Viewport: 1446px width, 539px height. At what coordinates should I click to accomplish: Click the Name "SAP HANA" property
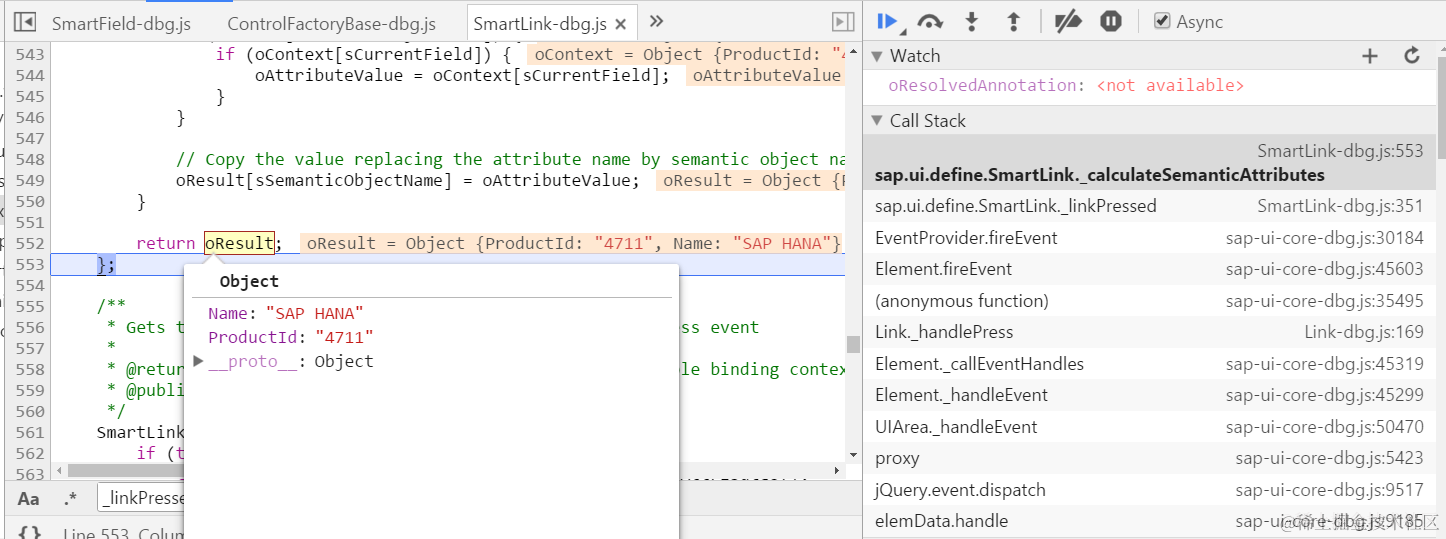[x=286, y=313]
